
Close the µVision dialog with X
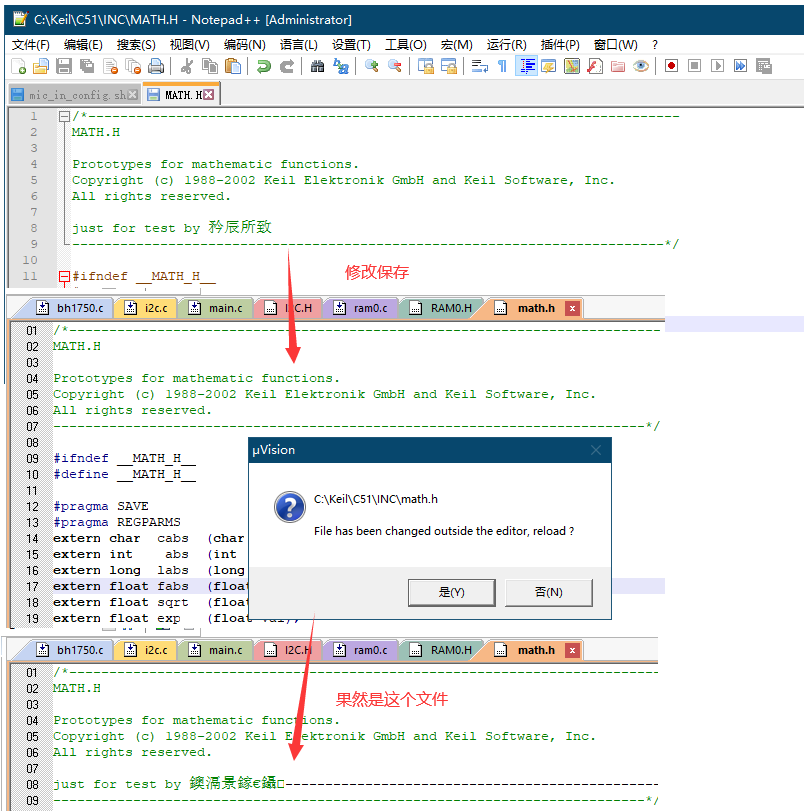point(595,450)
